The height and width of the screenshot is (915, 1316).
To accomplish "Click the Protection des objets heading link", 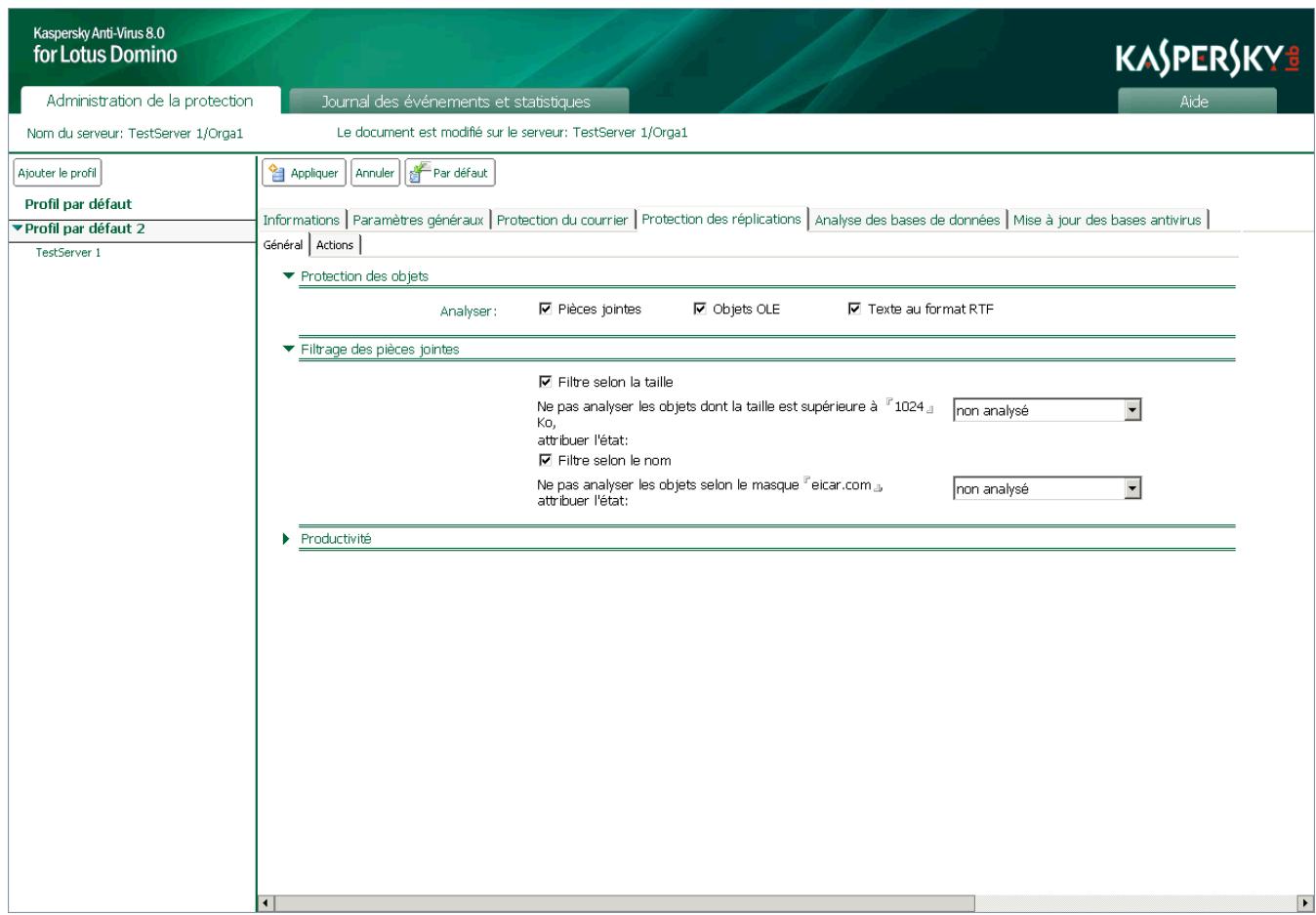I will (364, 276).
